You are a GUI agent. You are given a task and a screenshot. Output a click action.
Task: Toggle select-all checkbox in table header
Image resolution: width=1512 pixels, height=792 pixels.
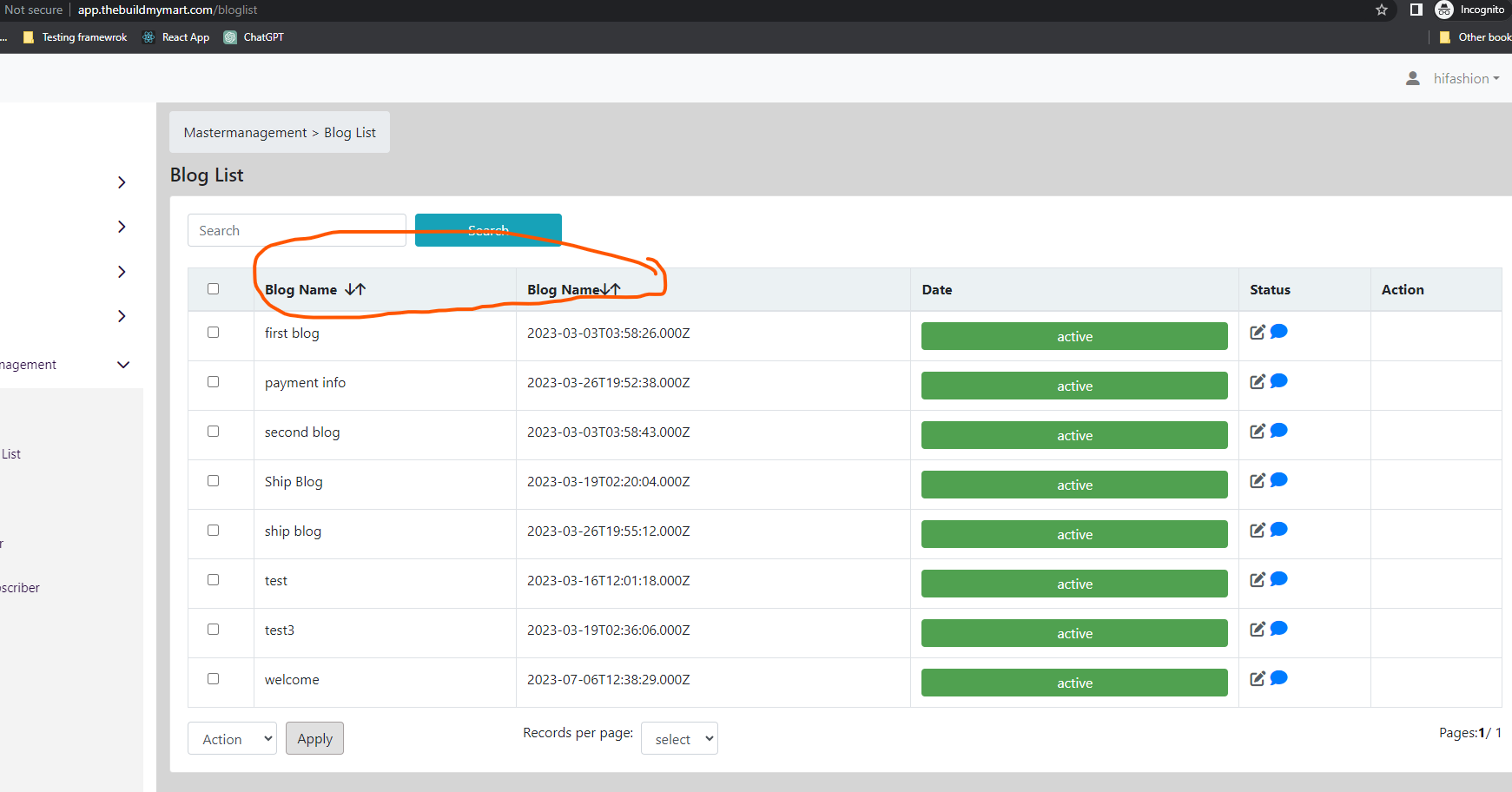[213, 288]
